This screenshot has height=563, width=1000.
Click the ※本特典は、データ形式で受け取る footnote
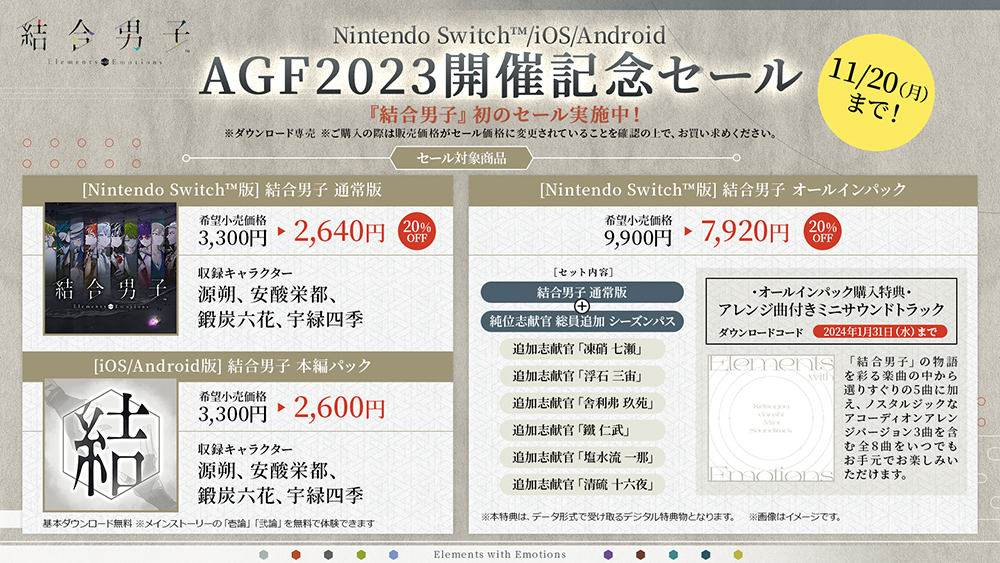coord(608,516)
